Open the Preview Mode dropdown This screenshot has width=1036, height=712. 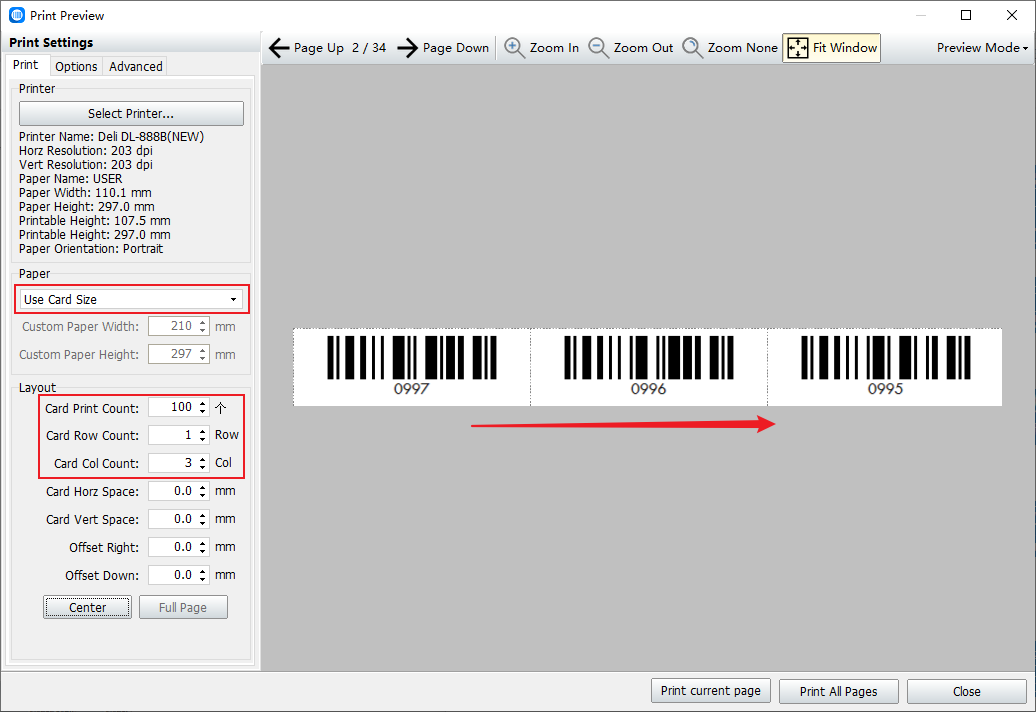pyautogui.click(x=982, y=48)
